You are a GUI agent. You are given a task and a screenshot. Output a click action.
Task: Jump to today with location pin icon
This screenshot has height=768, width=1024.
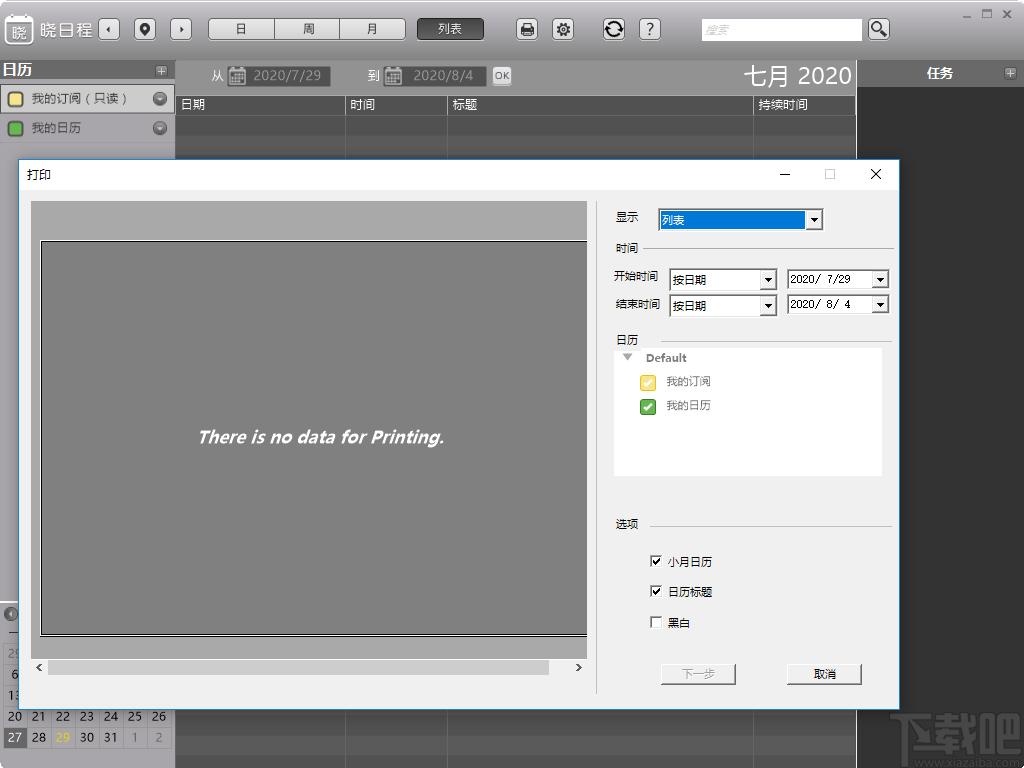[x=145, y=29]
